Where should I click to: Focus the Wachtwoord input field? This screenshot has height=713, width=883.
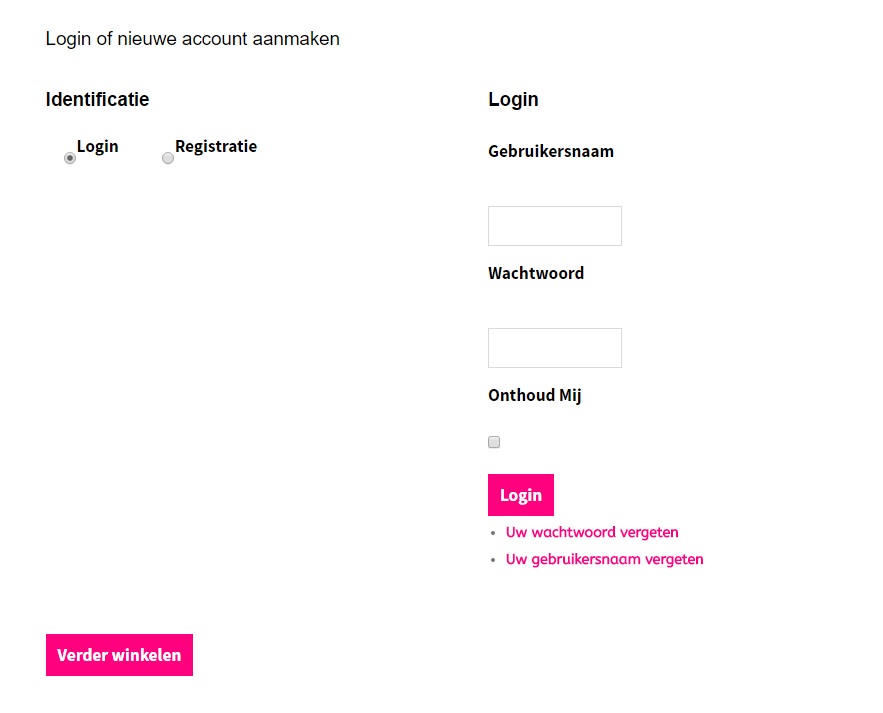(x=554, y=348)
